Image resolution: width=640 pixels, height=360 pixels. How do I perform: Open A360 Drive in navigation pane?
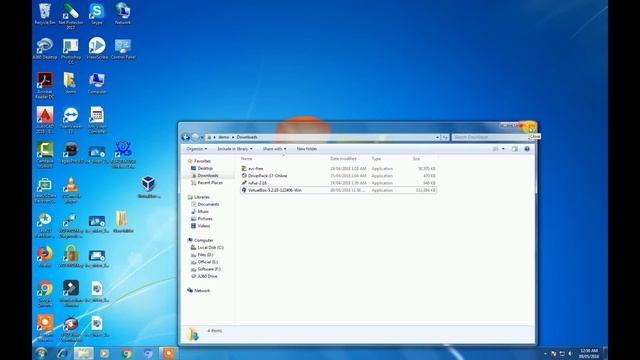coord(207,276)
